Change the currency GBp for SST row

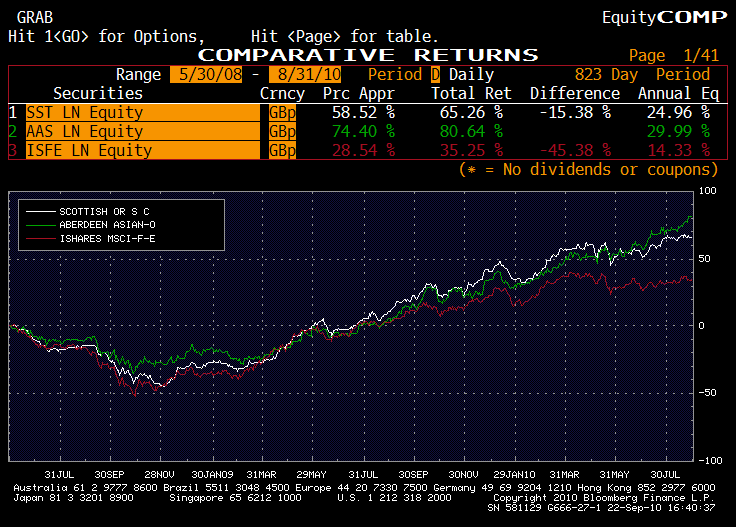click(x=283, y=112)
